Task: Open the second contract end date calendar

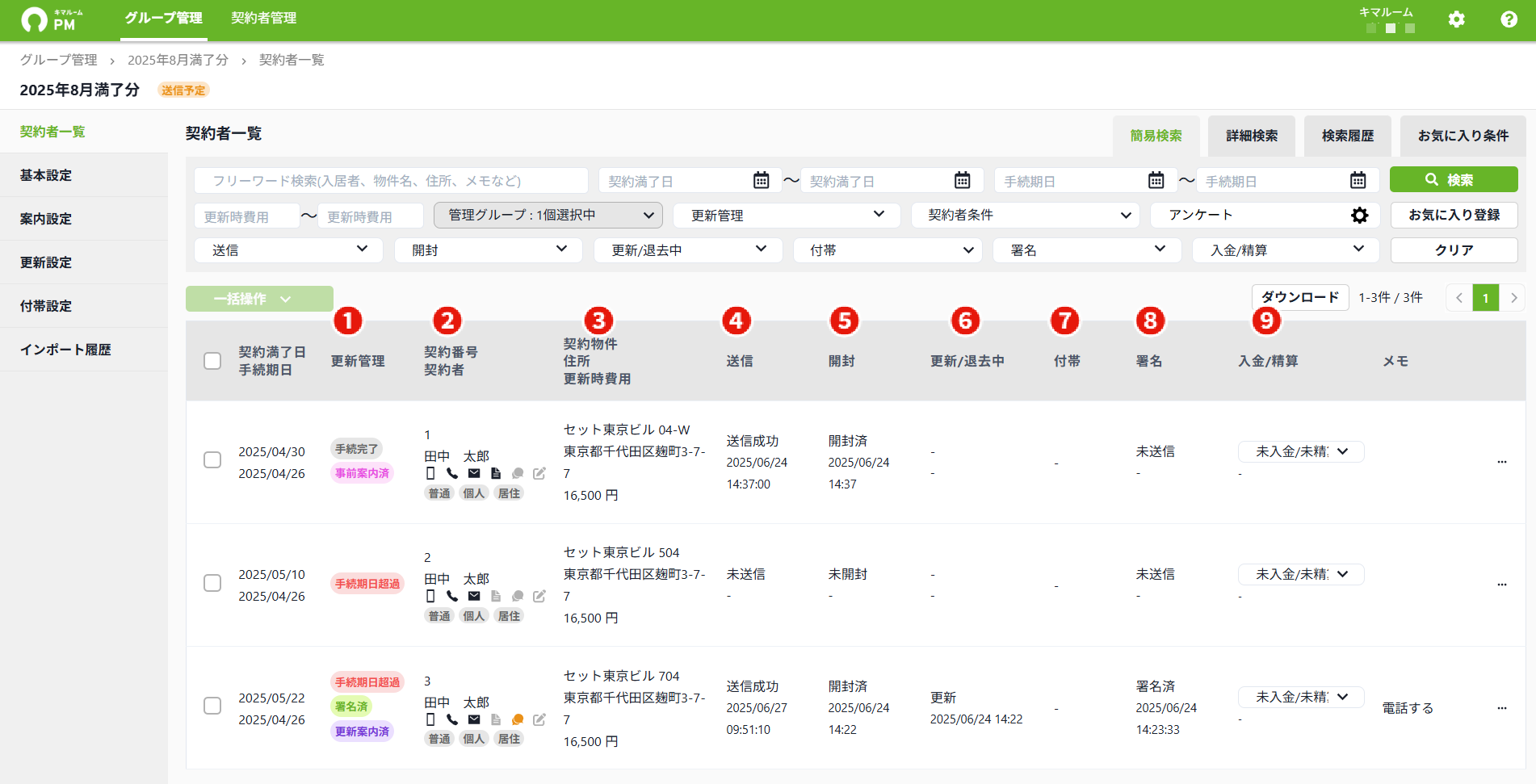Action: (x=962, y=180)
